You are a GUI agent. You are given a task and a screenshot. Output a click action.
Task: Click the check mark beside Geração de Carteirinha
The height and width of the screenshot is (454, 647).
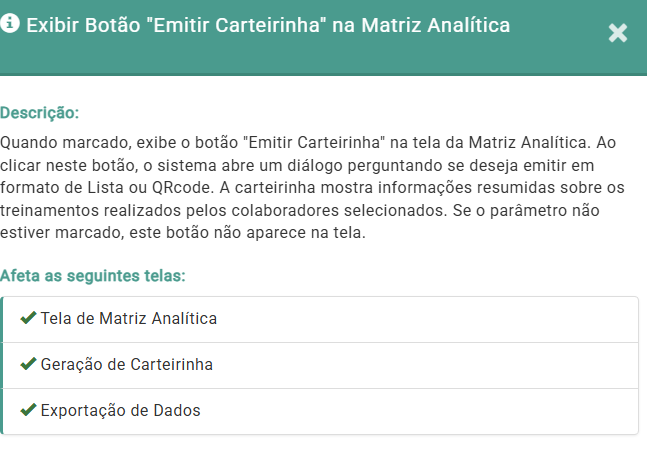[x=29, y=364]
